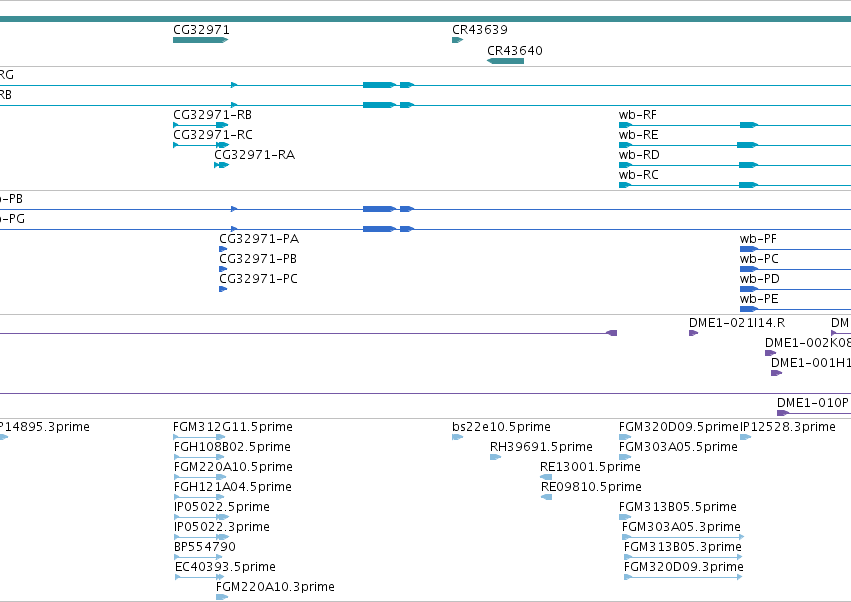
Task: Select the CG32971 gene feature bar
Action: [x=201, y=40]
